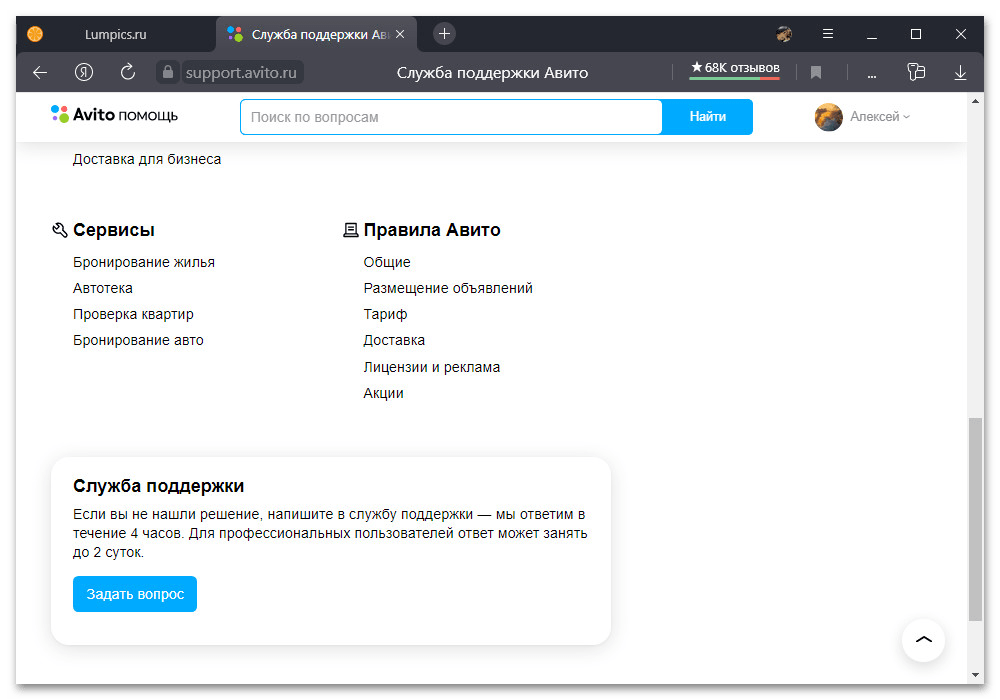
Task: Click the Avito помощь logo
Action: point(114,115)
